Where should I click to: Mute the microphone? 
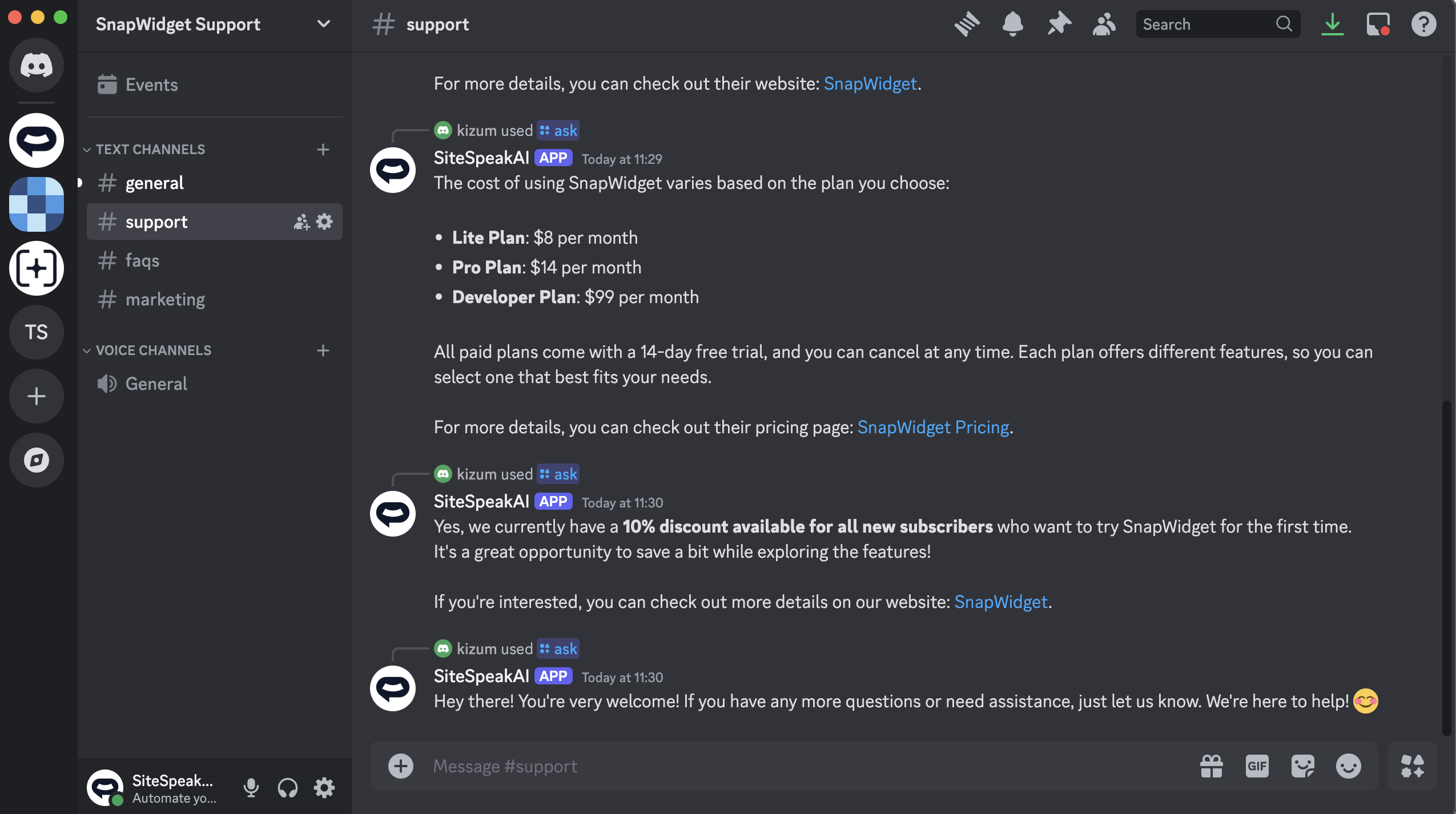coord(251,788)
